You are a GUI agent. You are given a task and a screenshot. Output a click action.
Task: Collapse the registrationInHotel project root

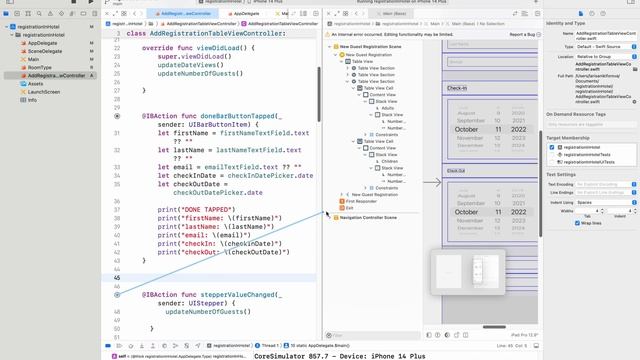tap(7, 27)
